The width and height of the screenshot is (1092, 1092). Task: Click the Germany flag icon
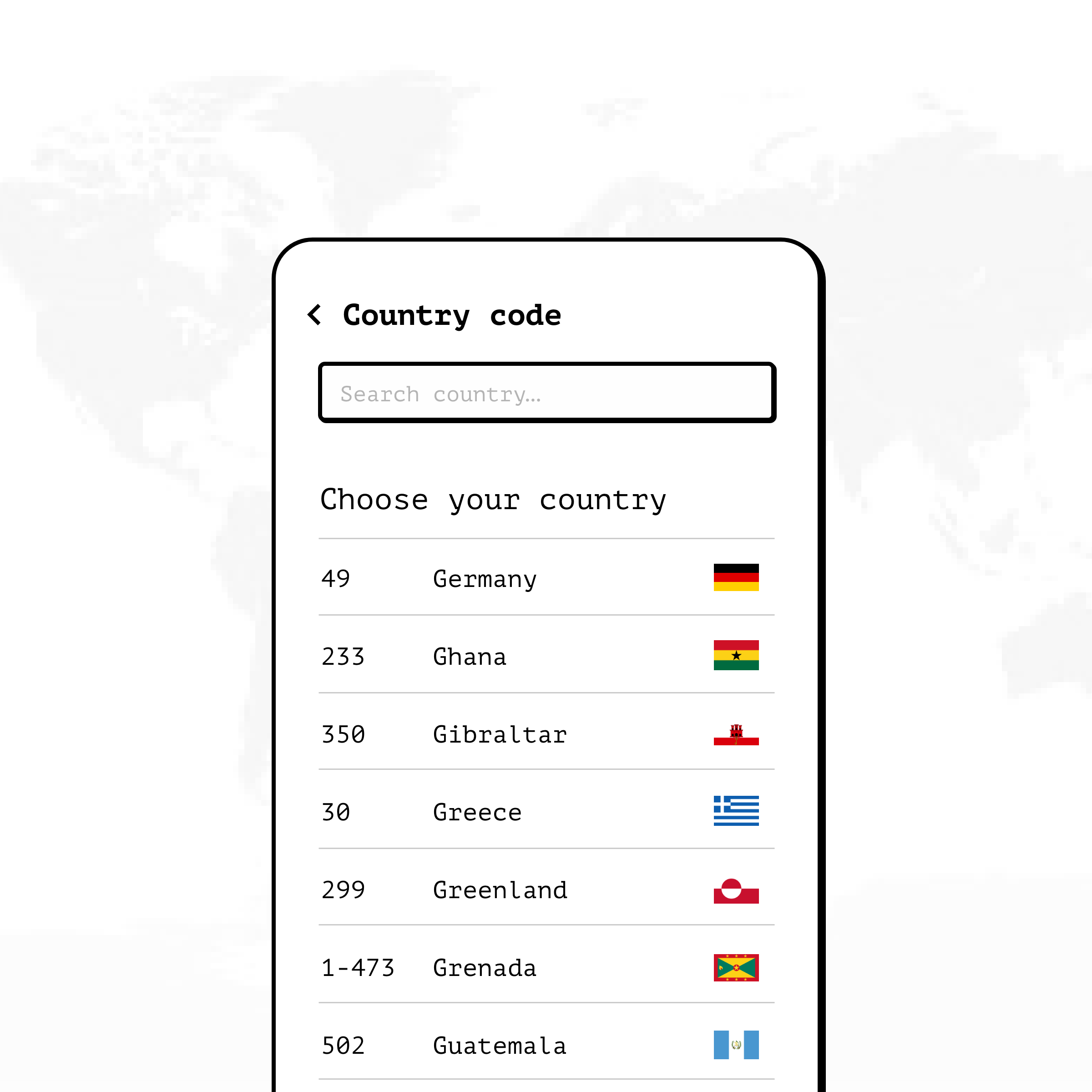[x=736, y=578]
